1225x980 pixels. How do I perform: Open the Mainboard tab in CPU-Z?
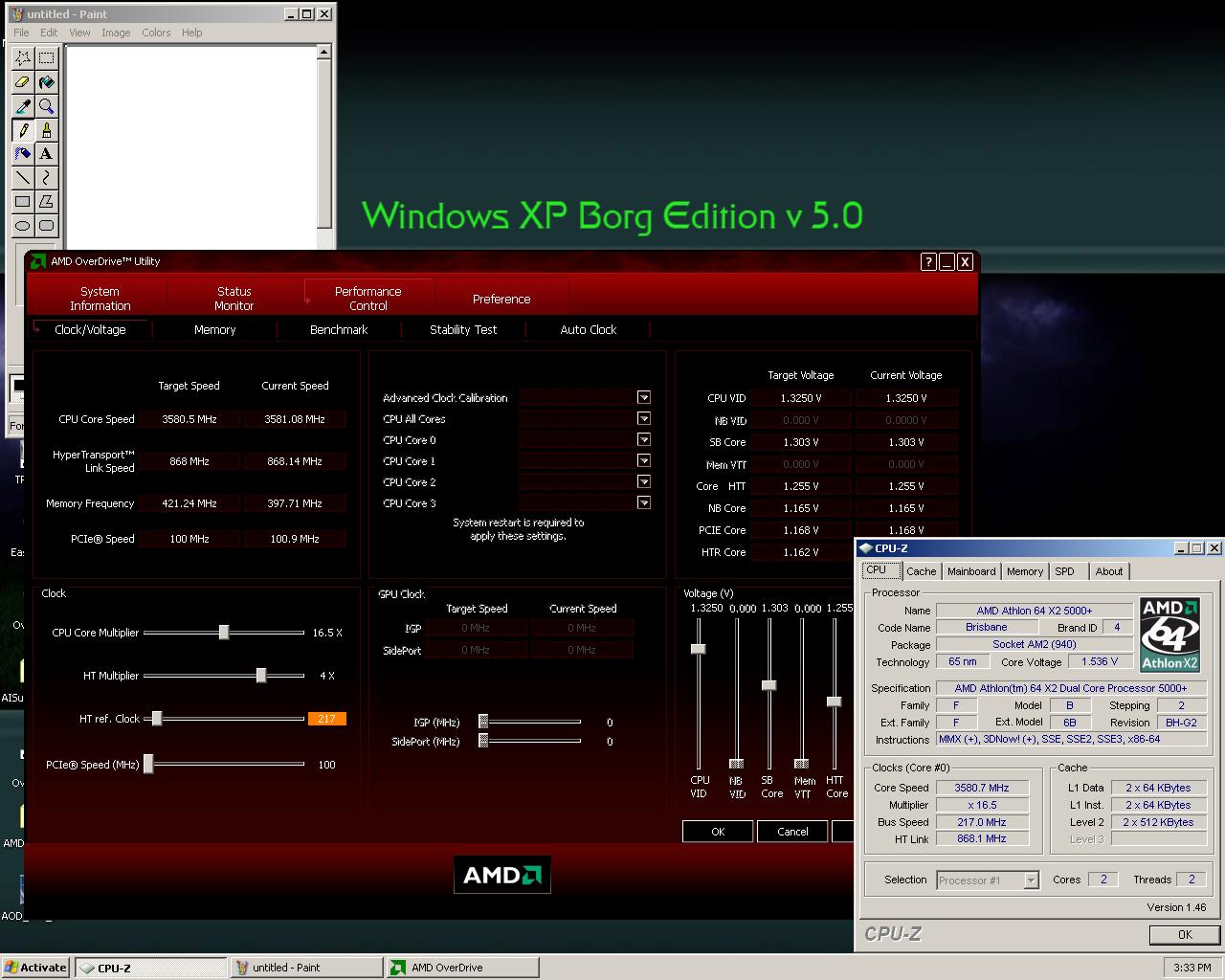pos(971,571)
